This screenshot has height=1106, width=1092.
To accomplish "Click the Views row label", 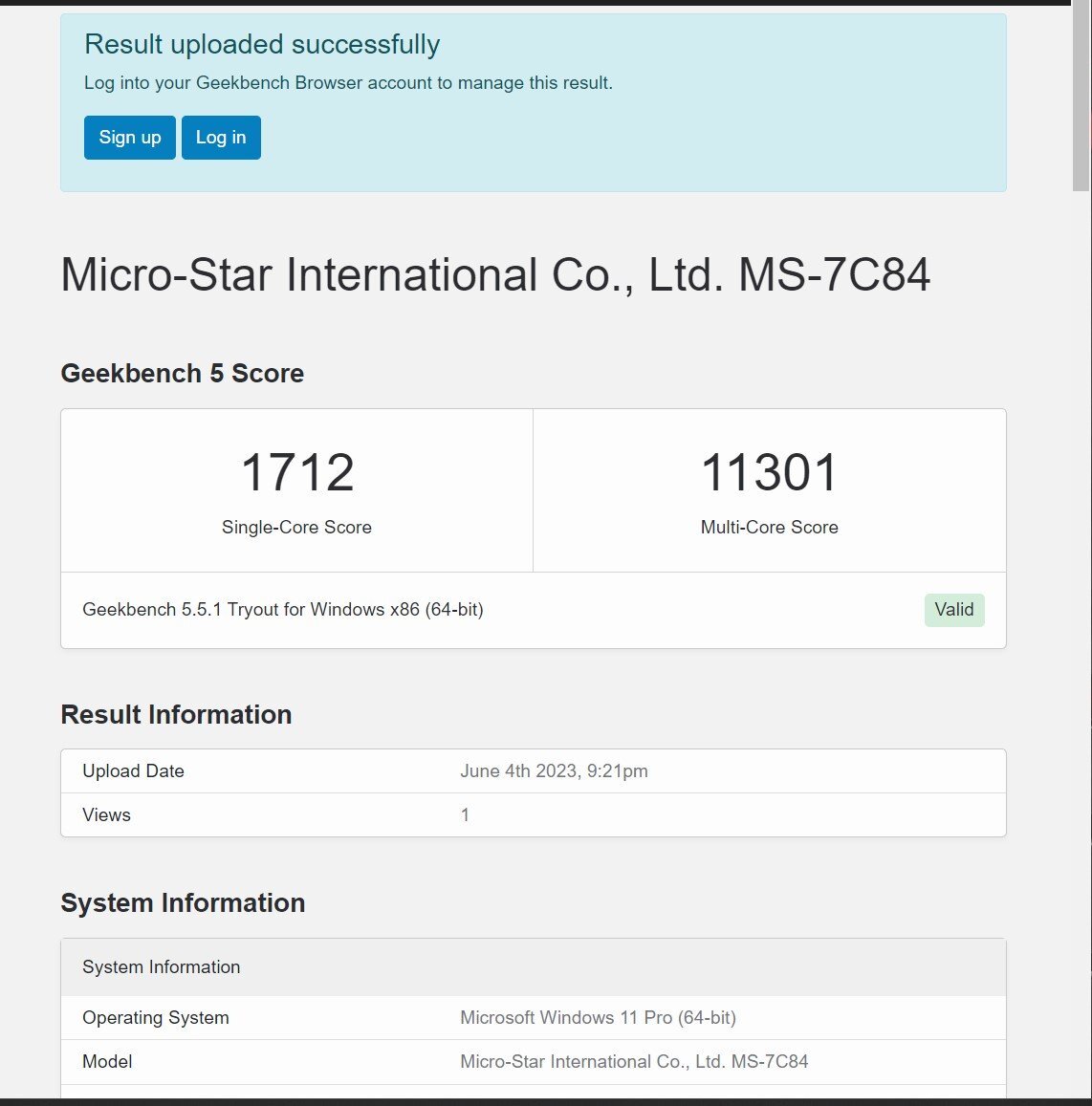I will (106, 814).
